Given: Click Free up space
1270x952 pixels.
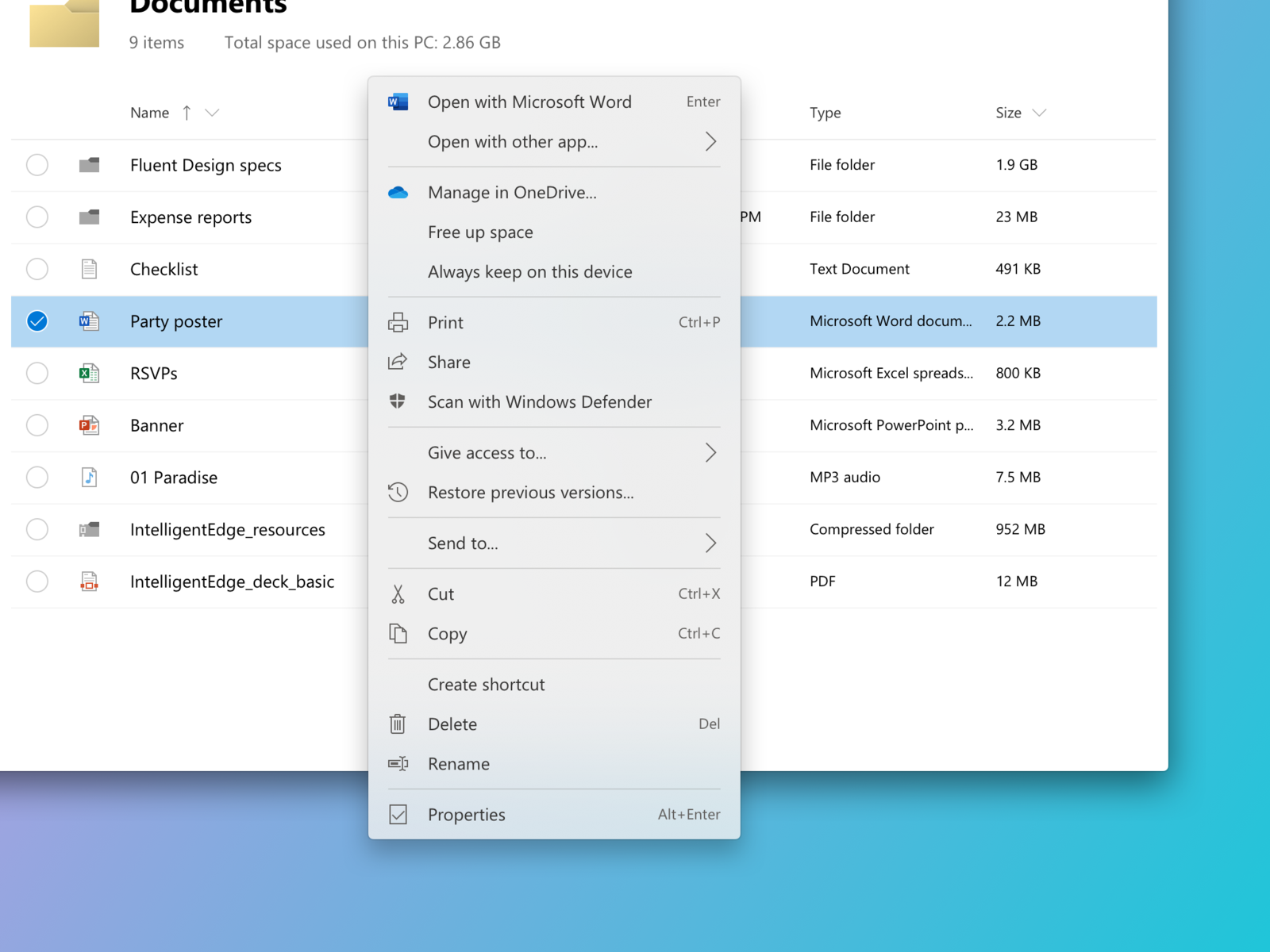Looking at the screenshot, I should point(479,232).
